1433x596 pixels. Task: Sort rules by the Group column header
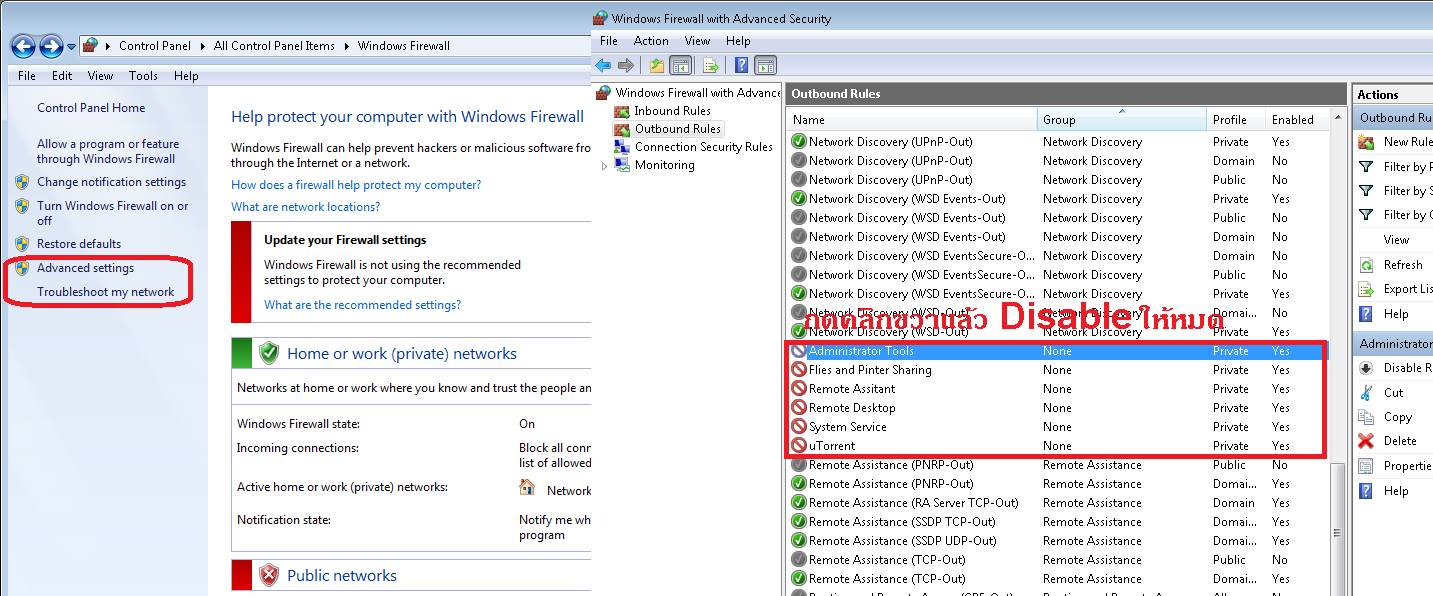pos(1122,119)
